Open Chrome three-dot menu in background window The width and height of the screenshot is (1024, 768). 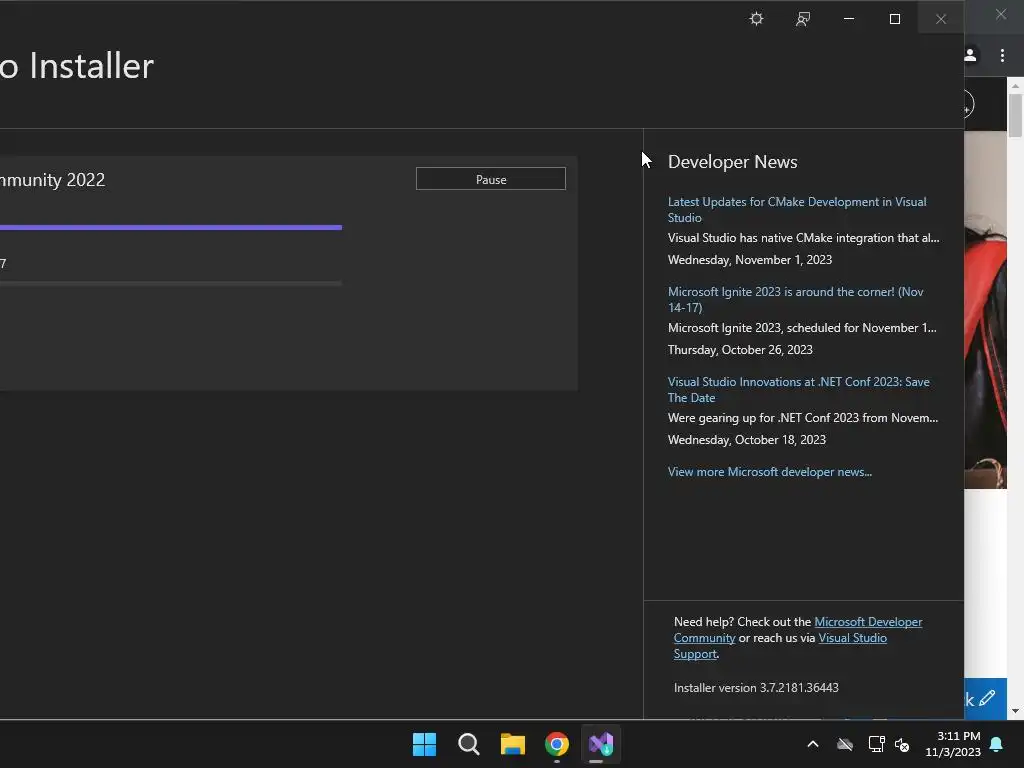pyautogui.click(x=1002, y=56)
